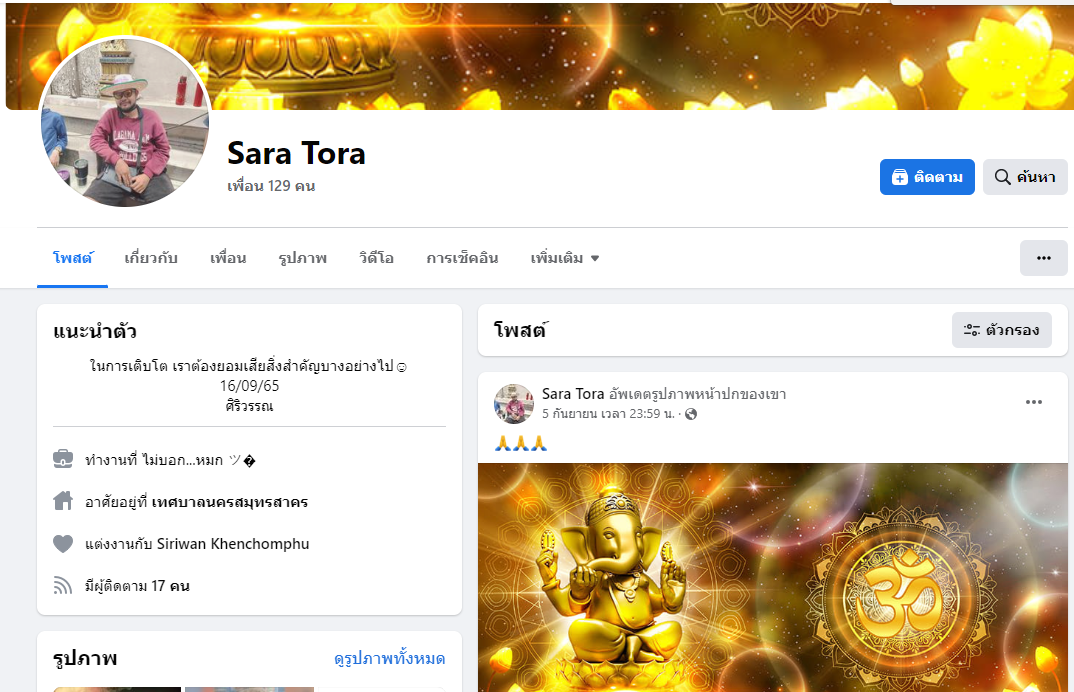
Task: Click the มีผู้ติดตาม 17 คน followers text
Action: point(137,586)
